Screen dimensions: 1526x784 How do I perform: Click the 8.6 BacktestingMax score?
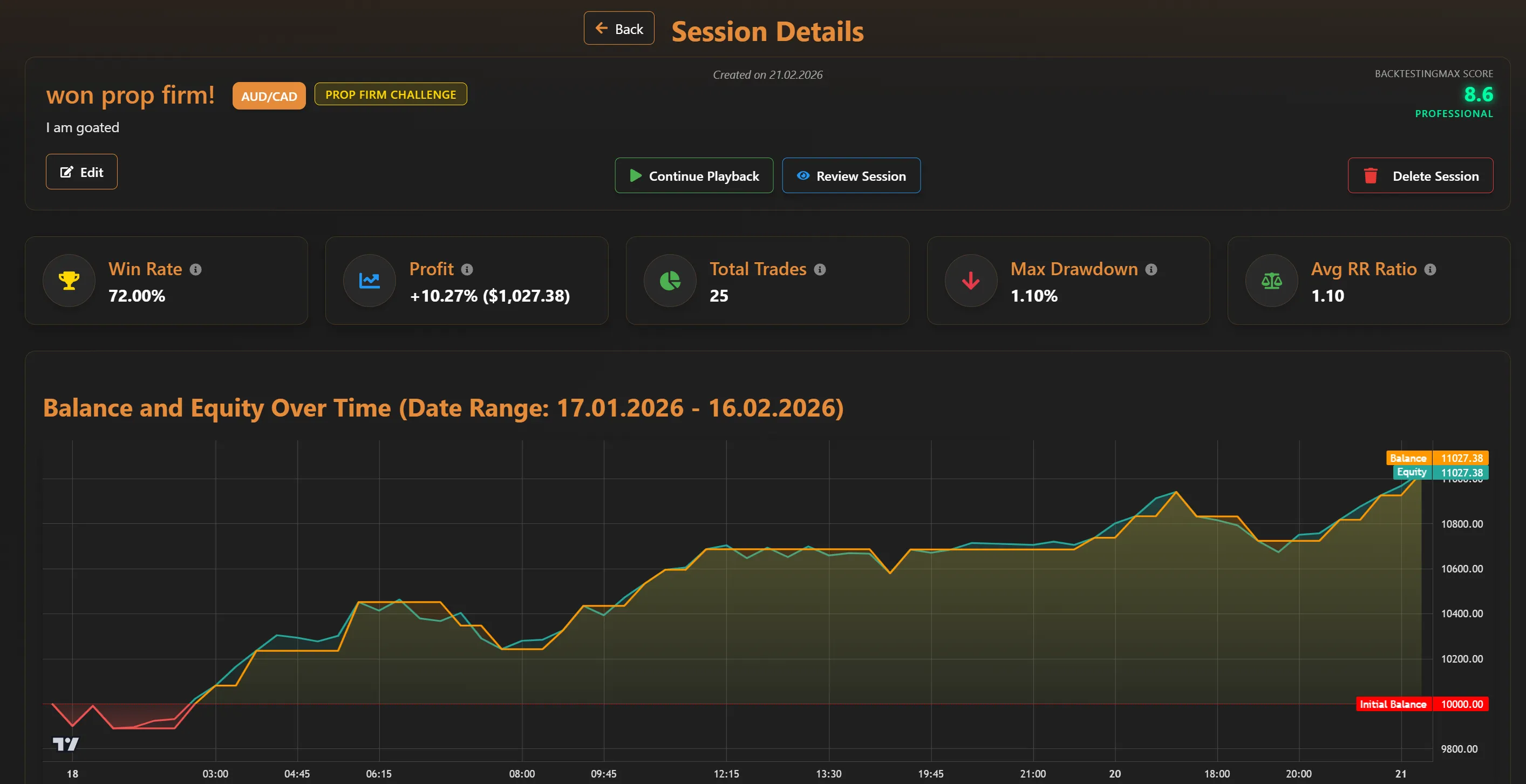click(1478, 94)
